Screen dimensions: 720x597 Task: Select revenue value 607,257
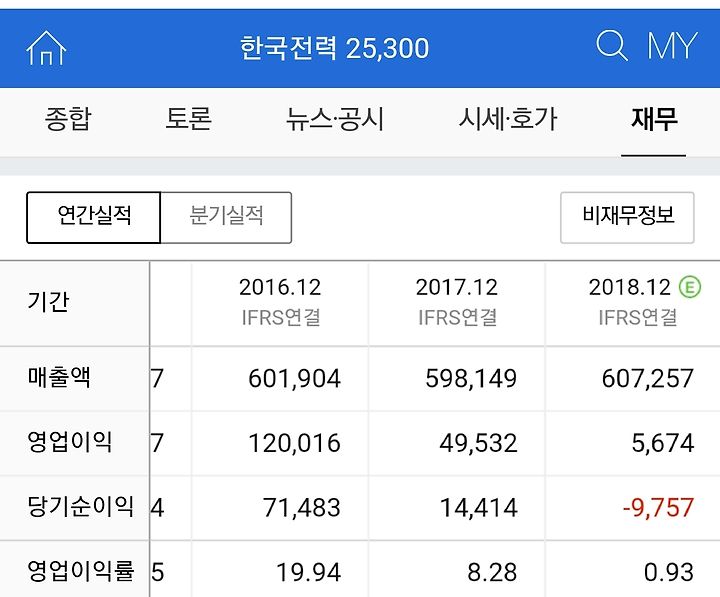pos(647,379)
